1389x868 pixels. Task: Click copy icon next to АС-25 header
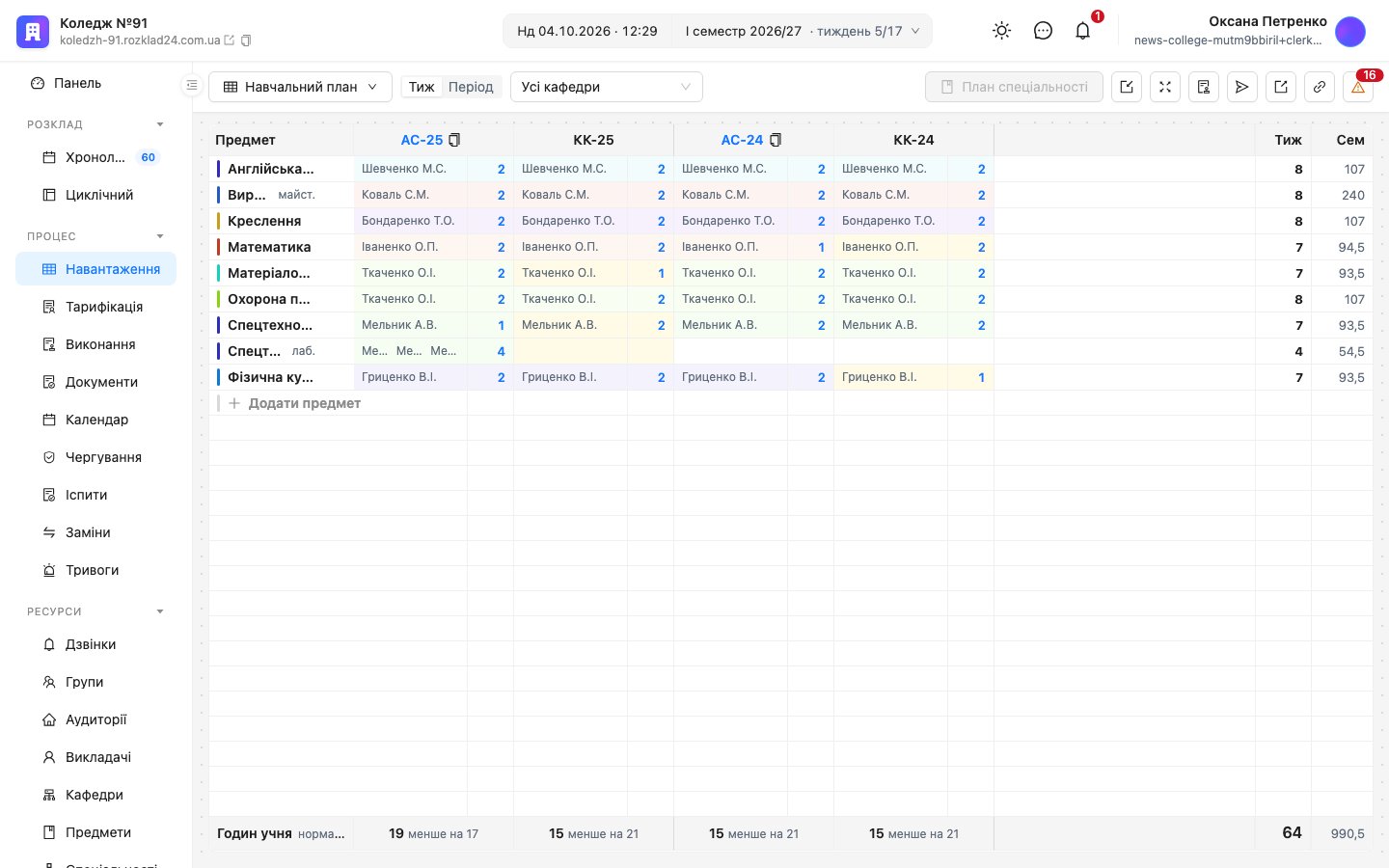point(454,140)
